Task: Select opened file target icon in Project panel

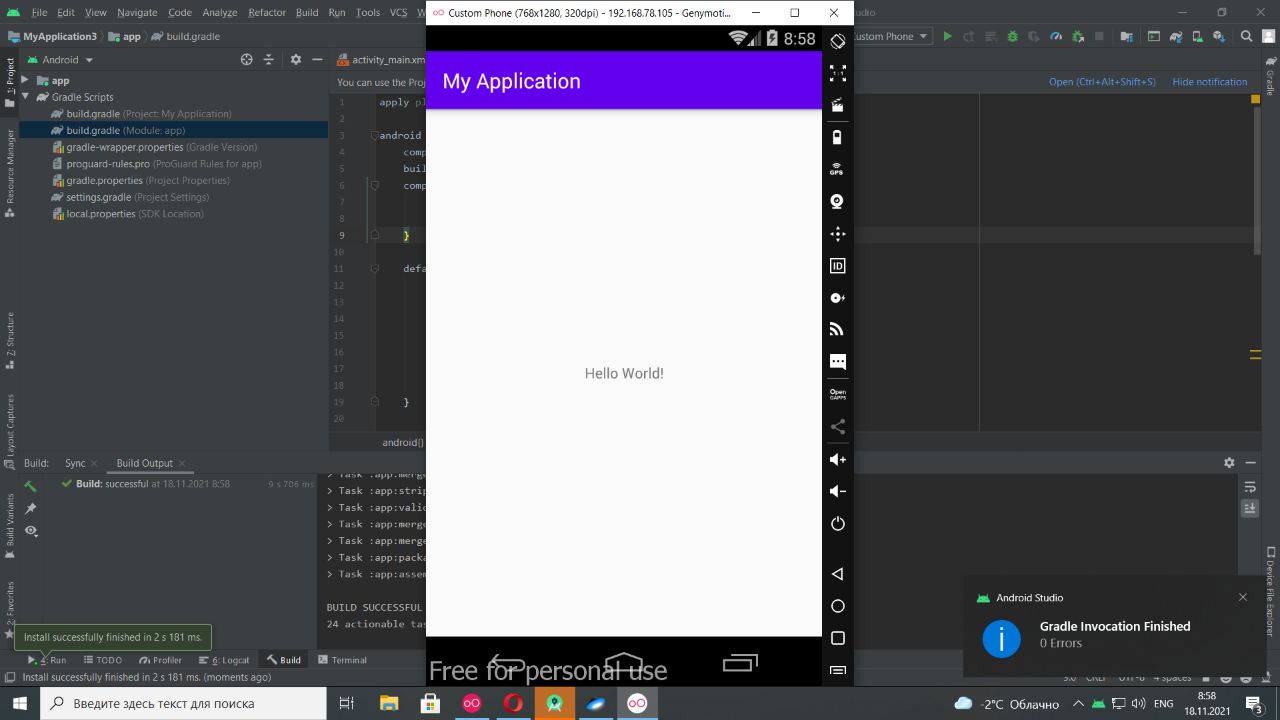Action: click(246, 60)
